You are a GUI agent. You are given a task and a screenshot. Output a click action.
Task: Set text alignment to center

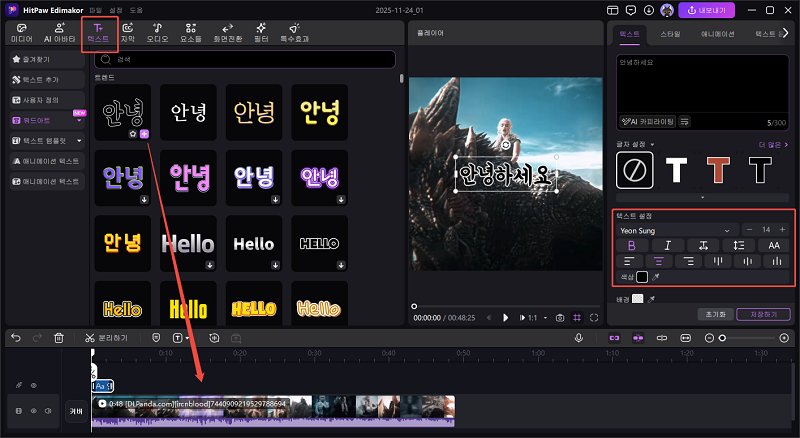click(x=658, y=261)
